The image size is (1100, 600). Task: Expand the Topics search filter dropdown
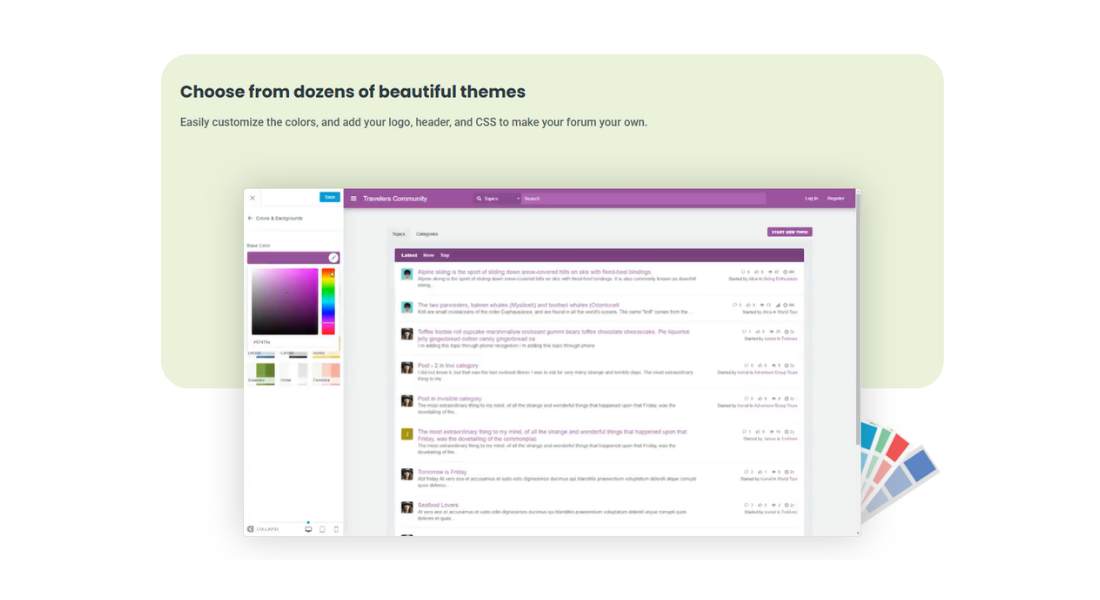coord(518,198)
